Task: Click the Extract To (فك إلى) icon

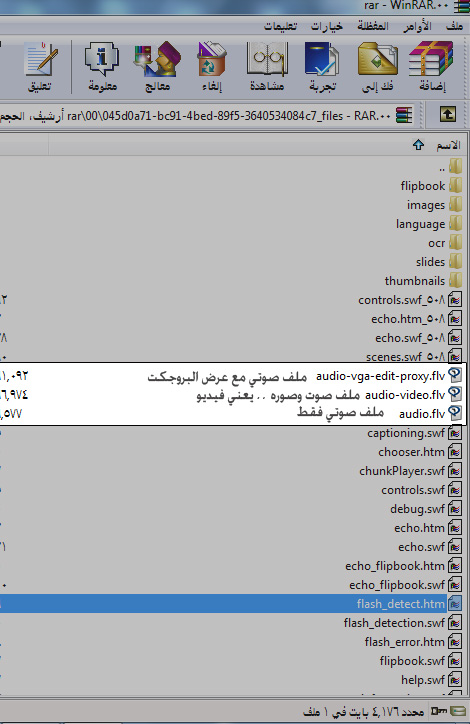Action: tap(377, 59)
